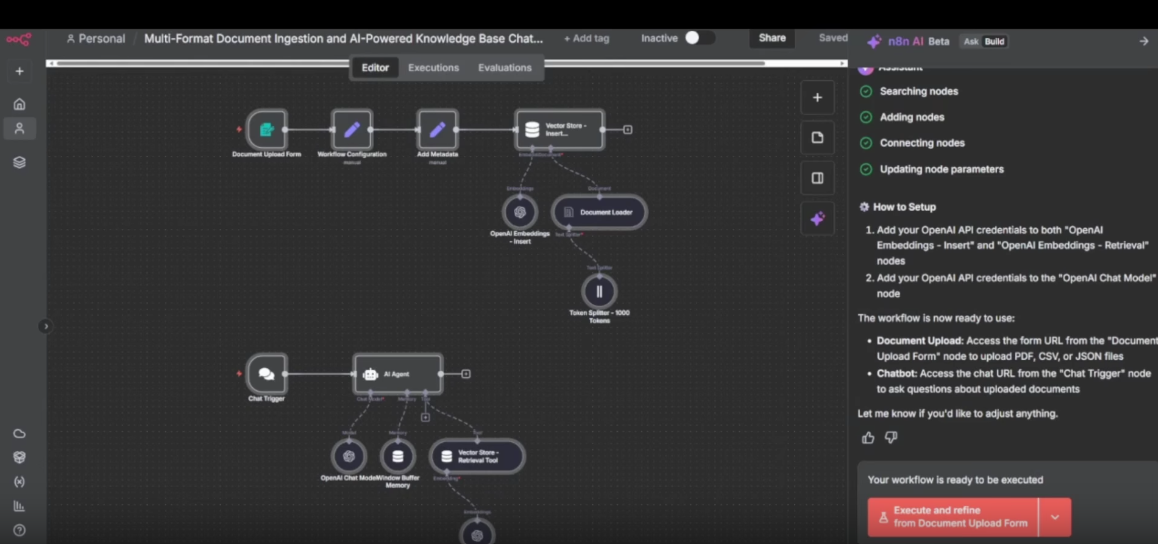This screenshot has width=1158, height=544.
Task: Open the home icon in sidebar
Action: [19, 104]
